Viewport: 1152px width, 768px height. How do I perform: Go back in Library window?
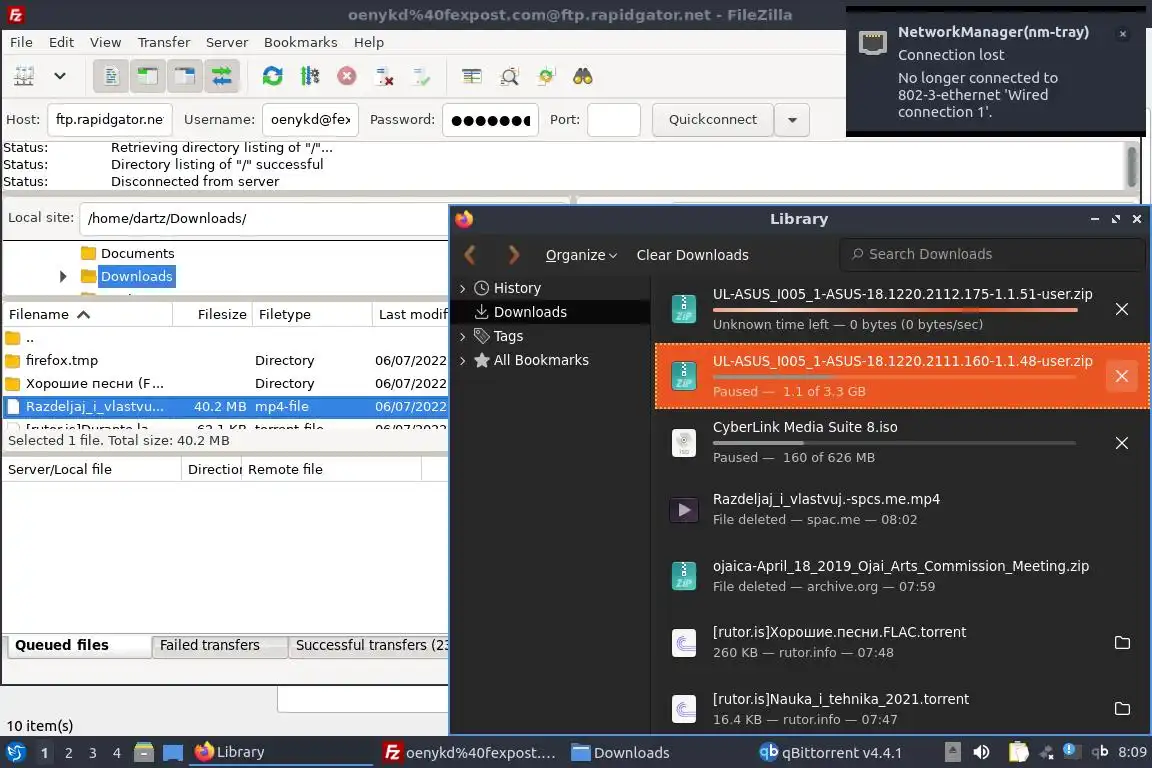pyautogui.click(x=470, y=255)
